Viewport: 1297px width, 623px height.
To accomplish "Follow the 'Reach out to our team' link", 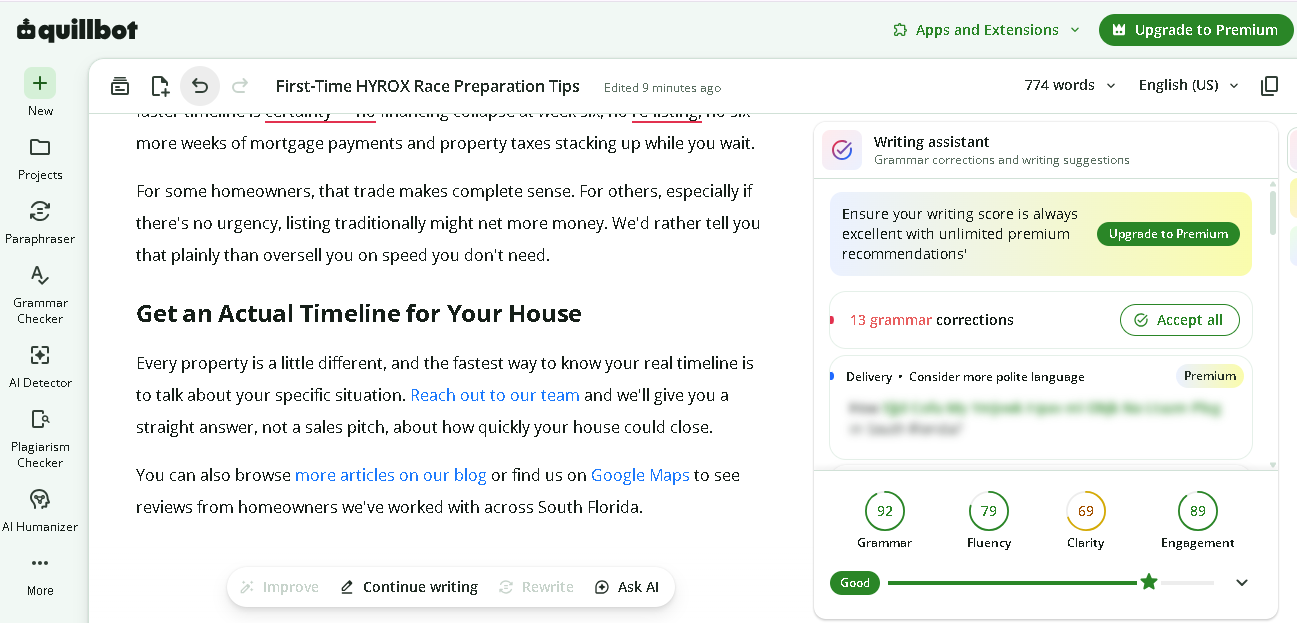I will pos(495,395).
